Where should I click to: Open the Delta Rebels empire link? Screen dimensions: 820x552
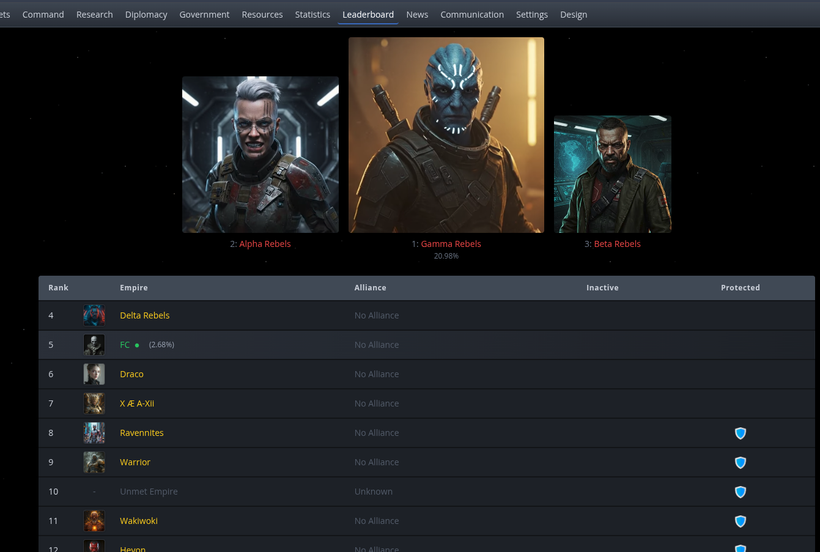pos(145,315)
